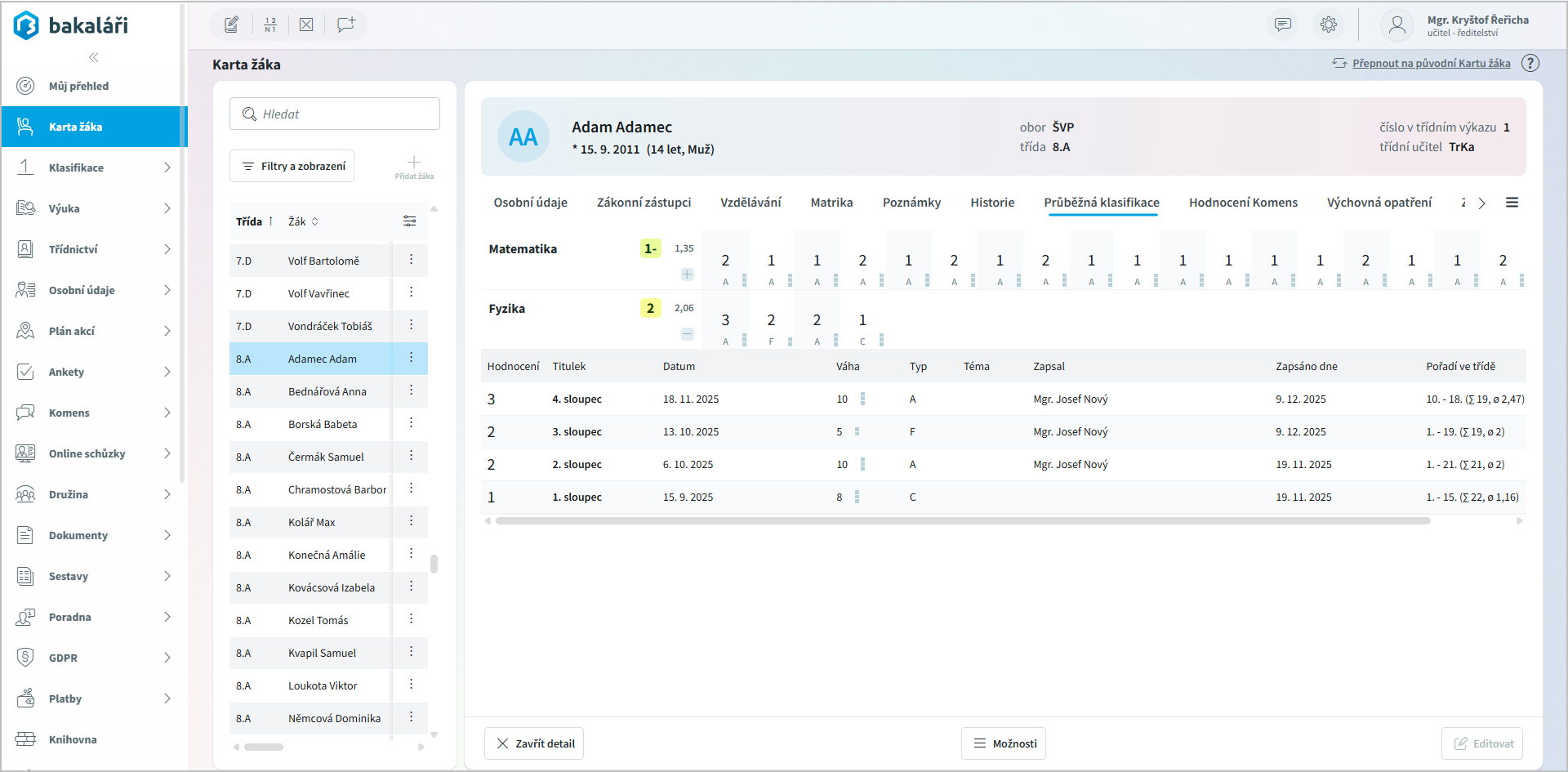Open the hamburger menu beside the tabs
Viewport: 1568px width, 772px height.
[x=1512, y=203]
